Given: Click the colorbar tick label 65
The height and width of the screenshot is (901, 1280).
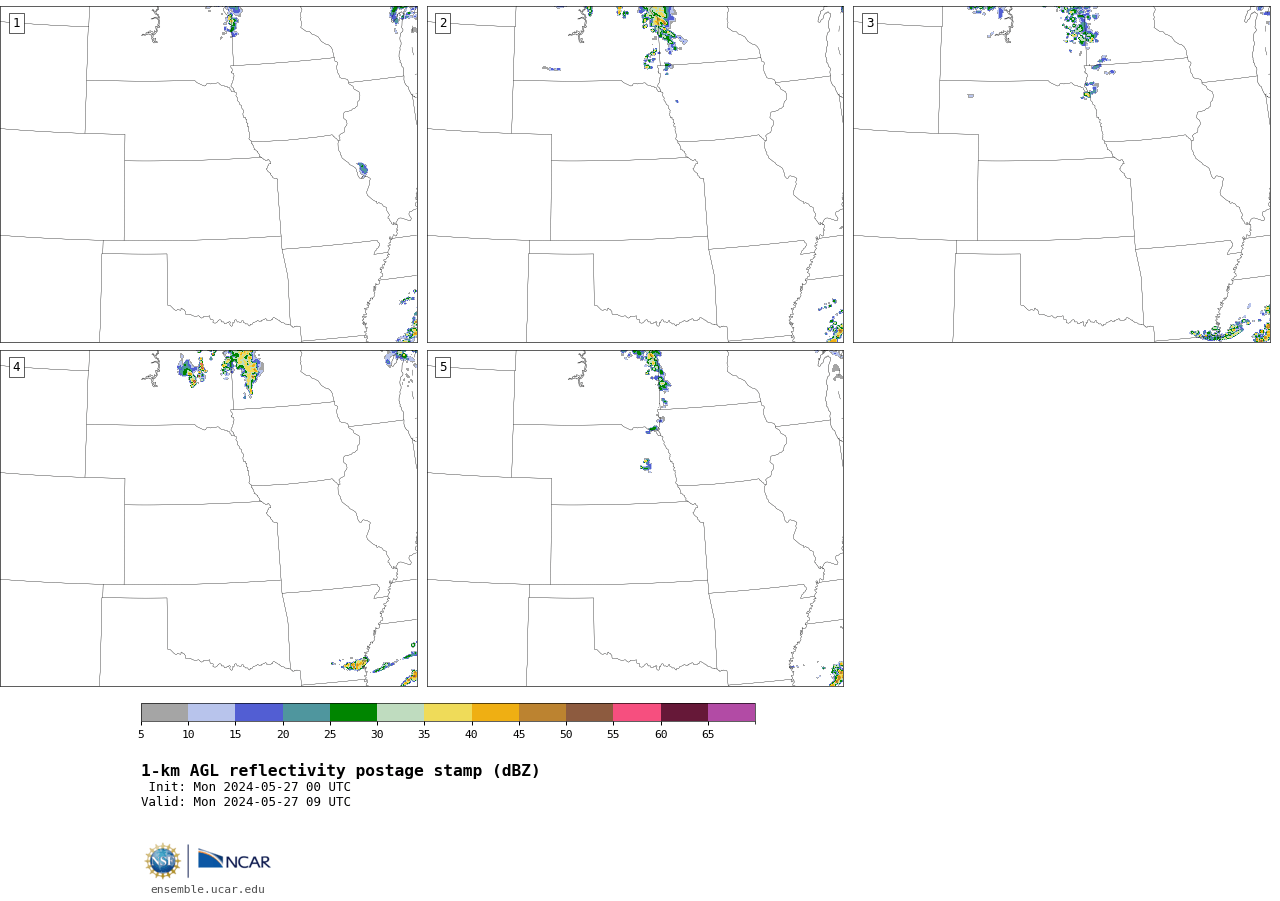Looking at the screenshot, I should (708, 735).
